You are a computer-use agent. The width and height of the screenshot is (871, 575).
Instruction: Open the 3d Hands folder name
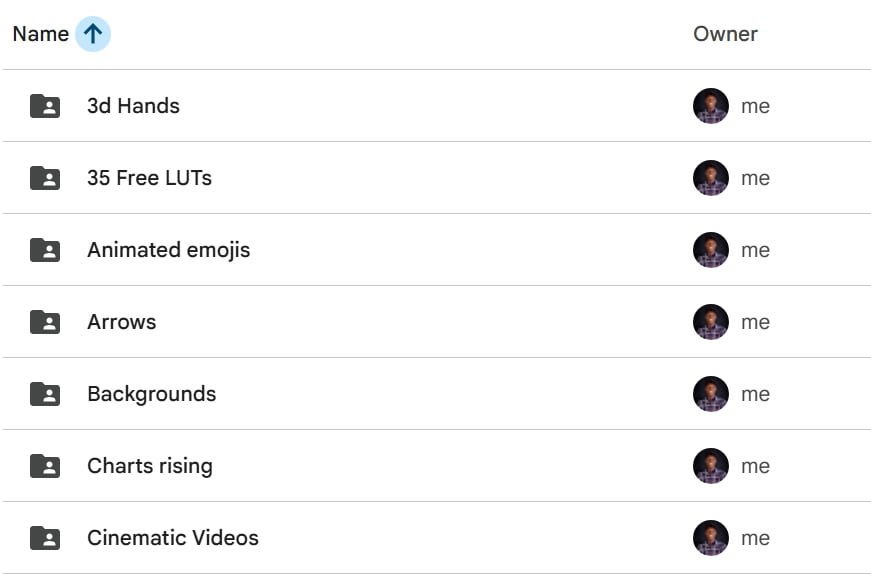coord(133,106)
